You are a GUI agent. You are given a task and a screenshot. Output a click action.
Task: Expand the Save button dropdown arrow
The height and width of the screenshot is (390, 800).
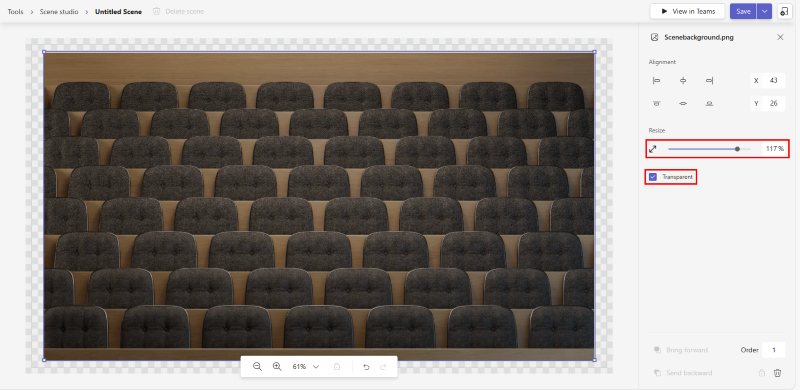[764, 11]
